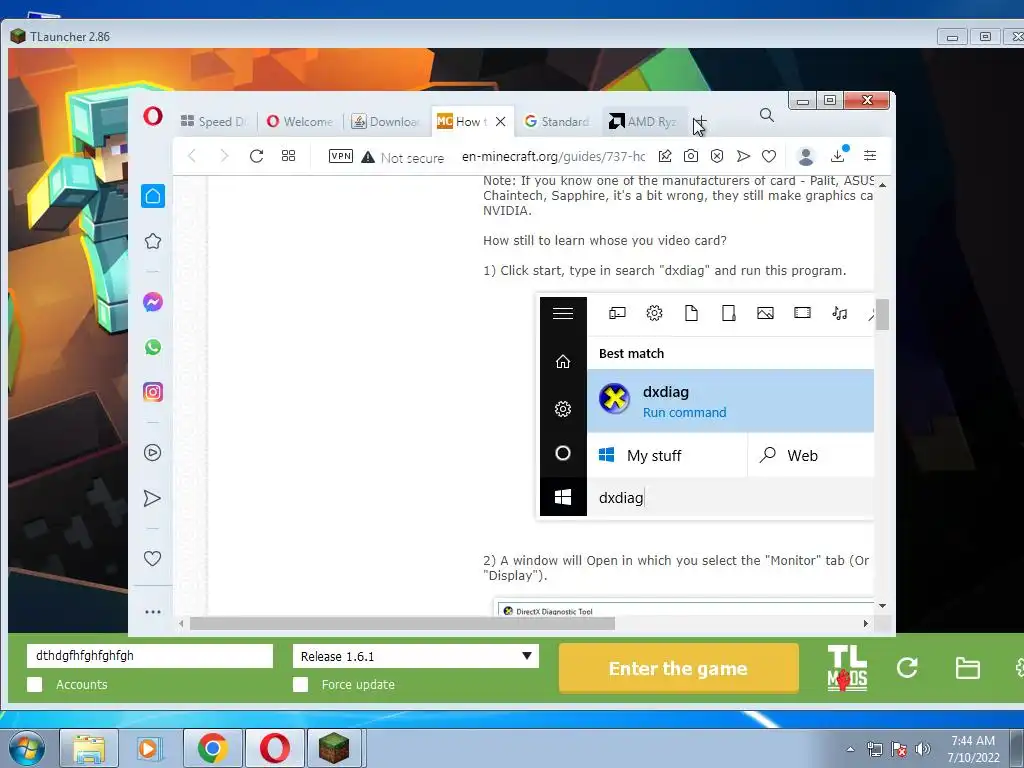
Task: Click the scroll down arrow of page
Action: click(882, 605)
